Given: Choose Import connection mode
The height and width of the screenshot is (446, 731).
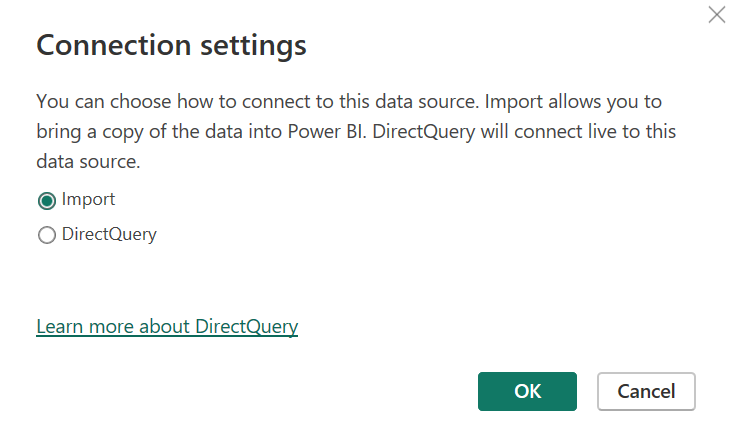Looking at the screenshot, I should coord(46,200).
